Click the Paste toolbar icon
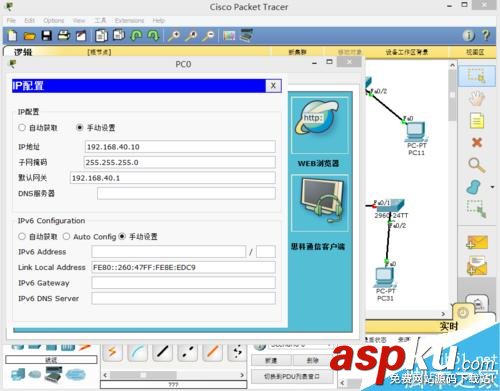 [x=119, y=35]
